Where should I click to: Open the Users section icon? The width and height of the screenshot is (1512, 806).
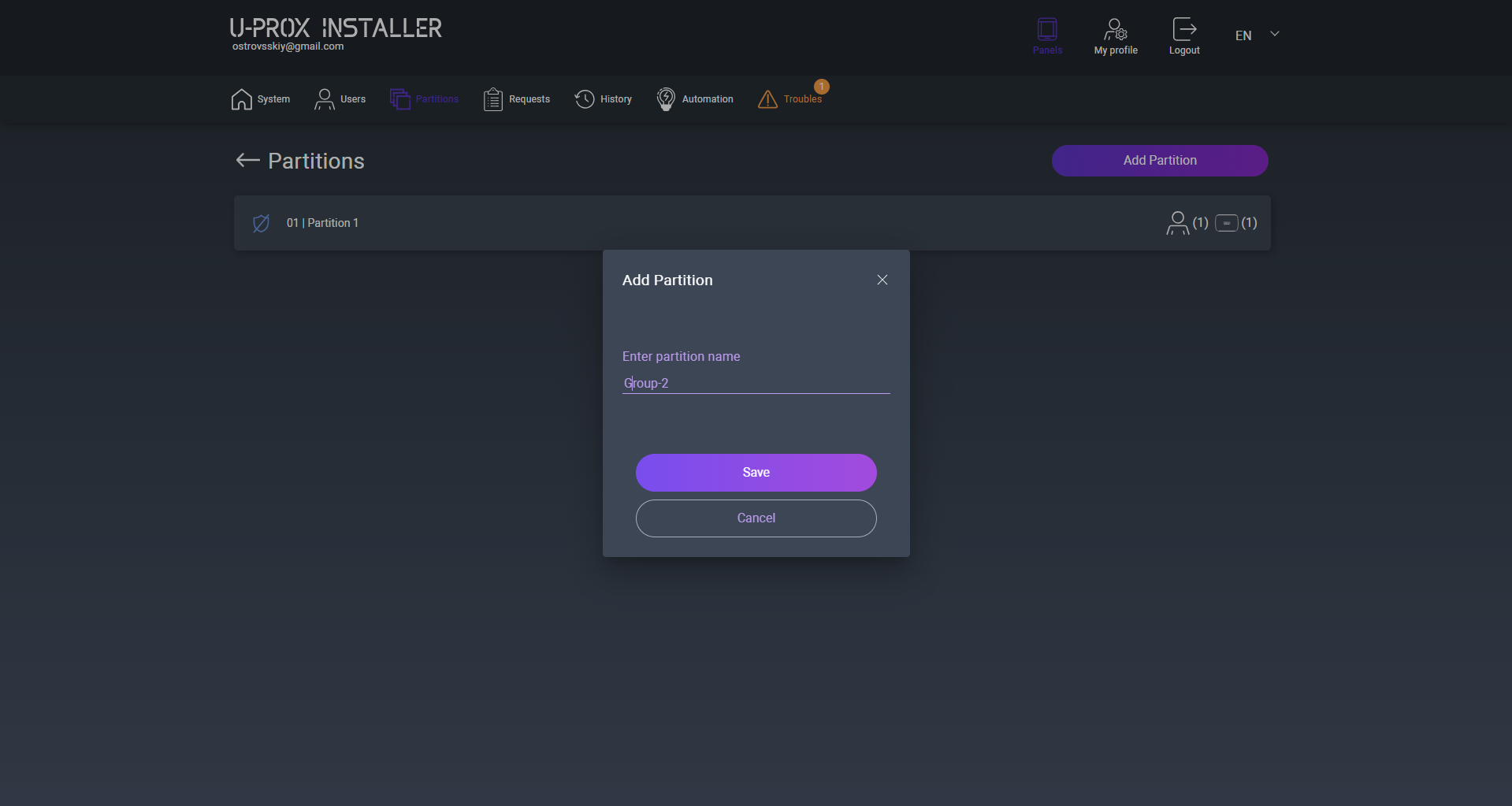pyautogui.click(x=324, y=99)
